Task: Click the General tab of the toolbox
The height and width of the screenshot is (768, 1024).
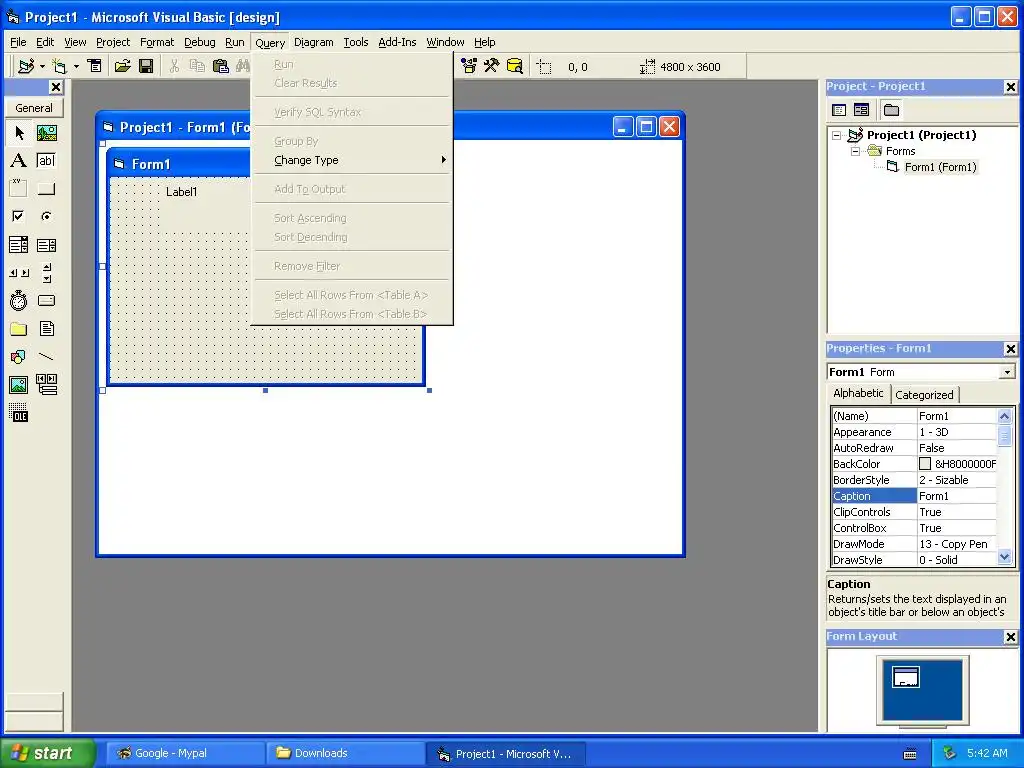Action: (x=34, y=108)
